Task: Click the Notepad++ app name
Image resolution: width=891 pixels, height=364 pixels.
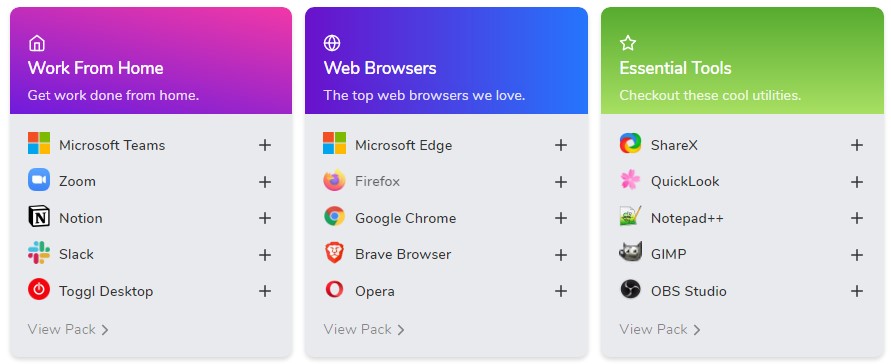Action: [x=687, y=218]
